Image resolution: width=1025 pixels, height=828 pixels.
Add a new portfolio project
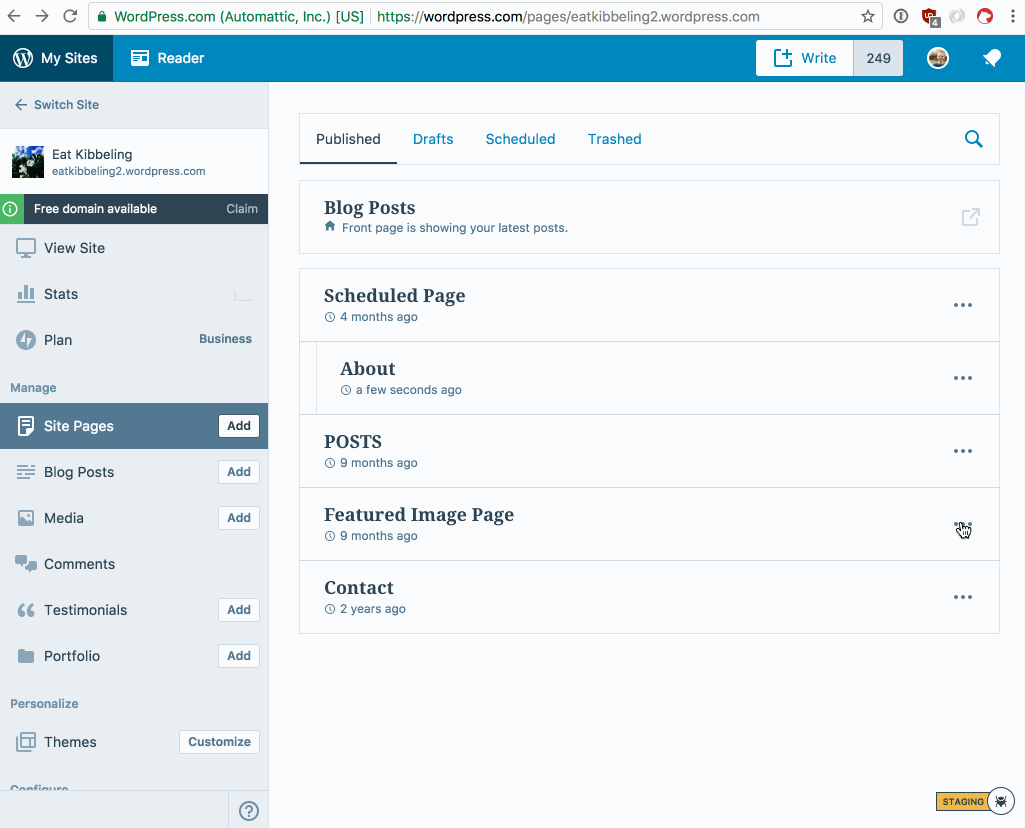pos(239,655)
